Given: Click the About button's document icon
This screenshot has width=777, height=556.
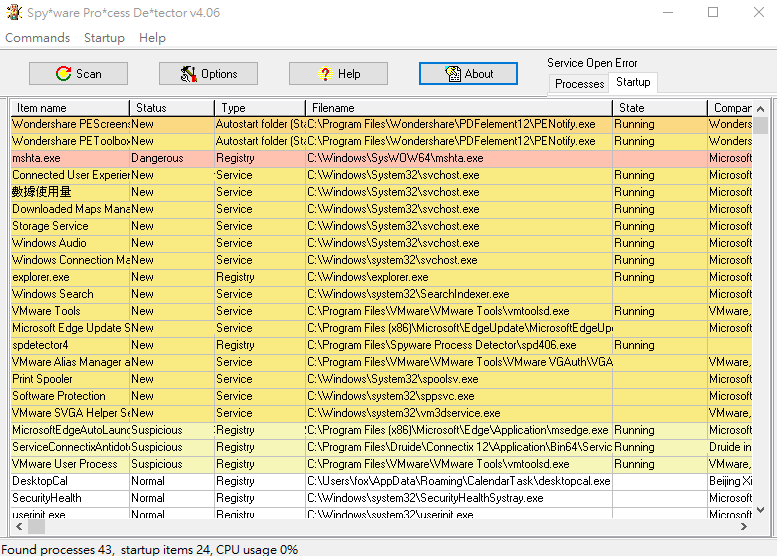Looking at the screenshot, I should click(453, 74).
